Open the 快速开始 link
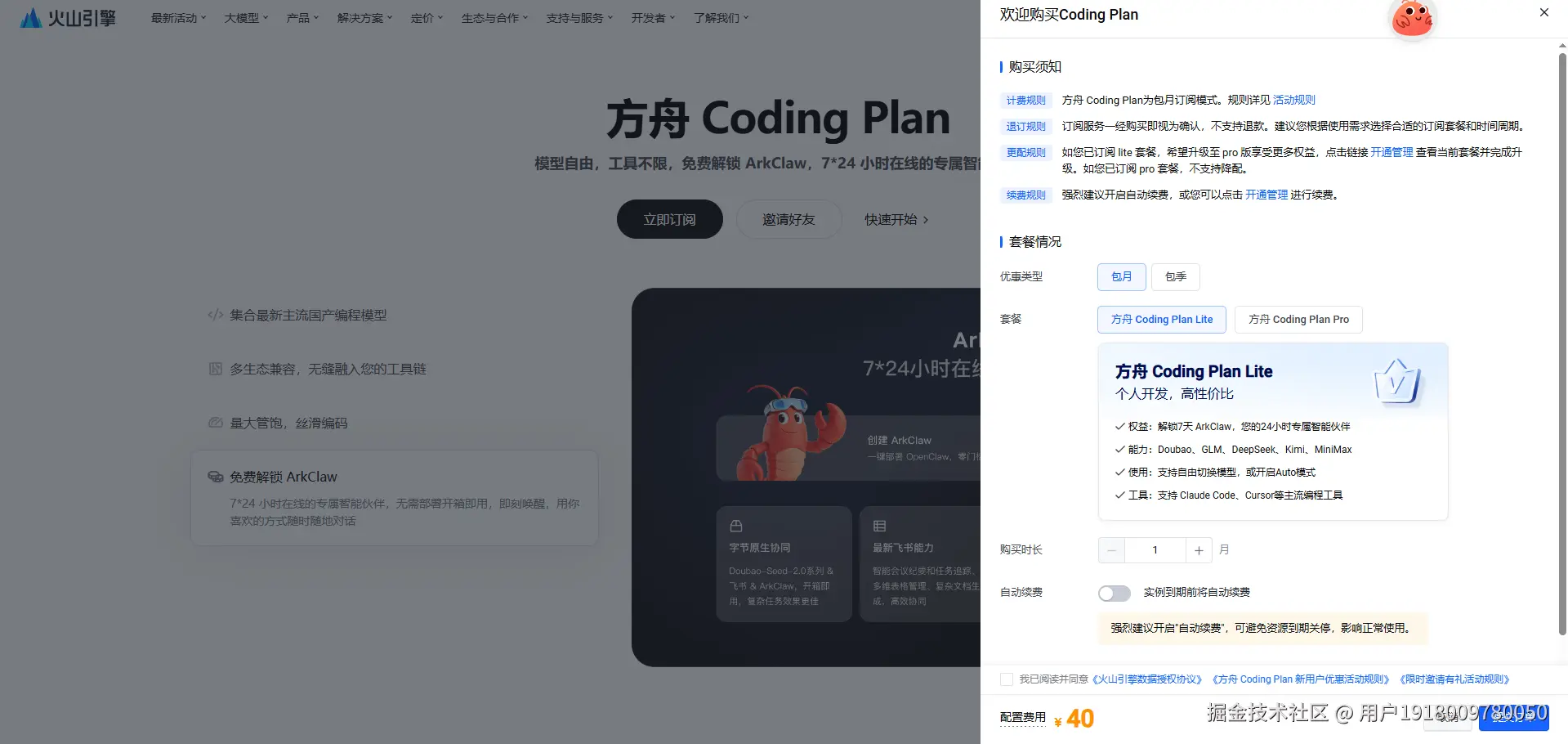The height and width of the screenshot is (744, 1568). (896, 219)
